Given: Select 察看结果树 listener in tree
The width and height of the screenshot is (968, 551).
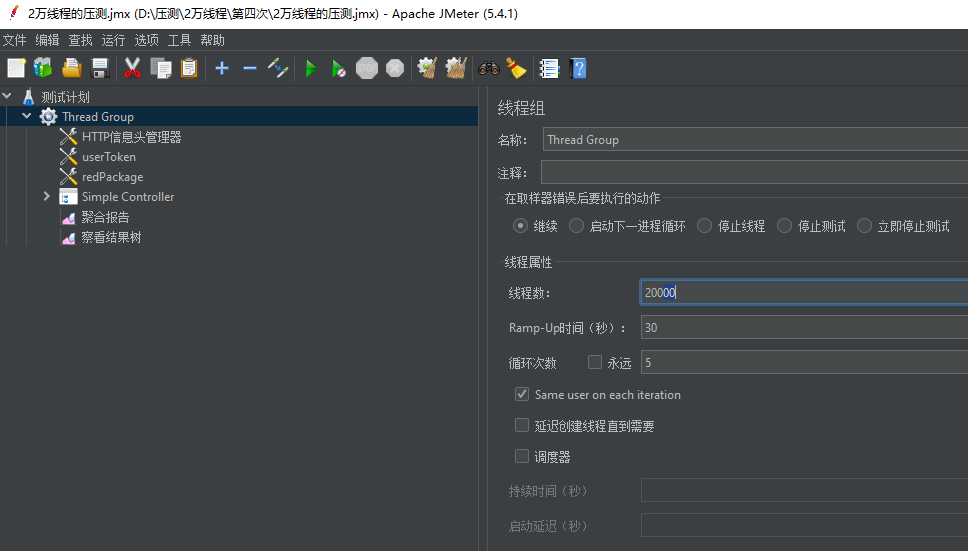Looking at the screenshot, I should pyautogui.click(x=112, y=238).
